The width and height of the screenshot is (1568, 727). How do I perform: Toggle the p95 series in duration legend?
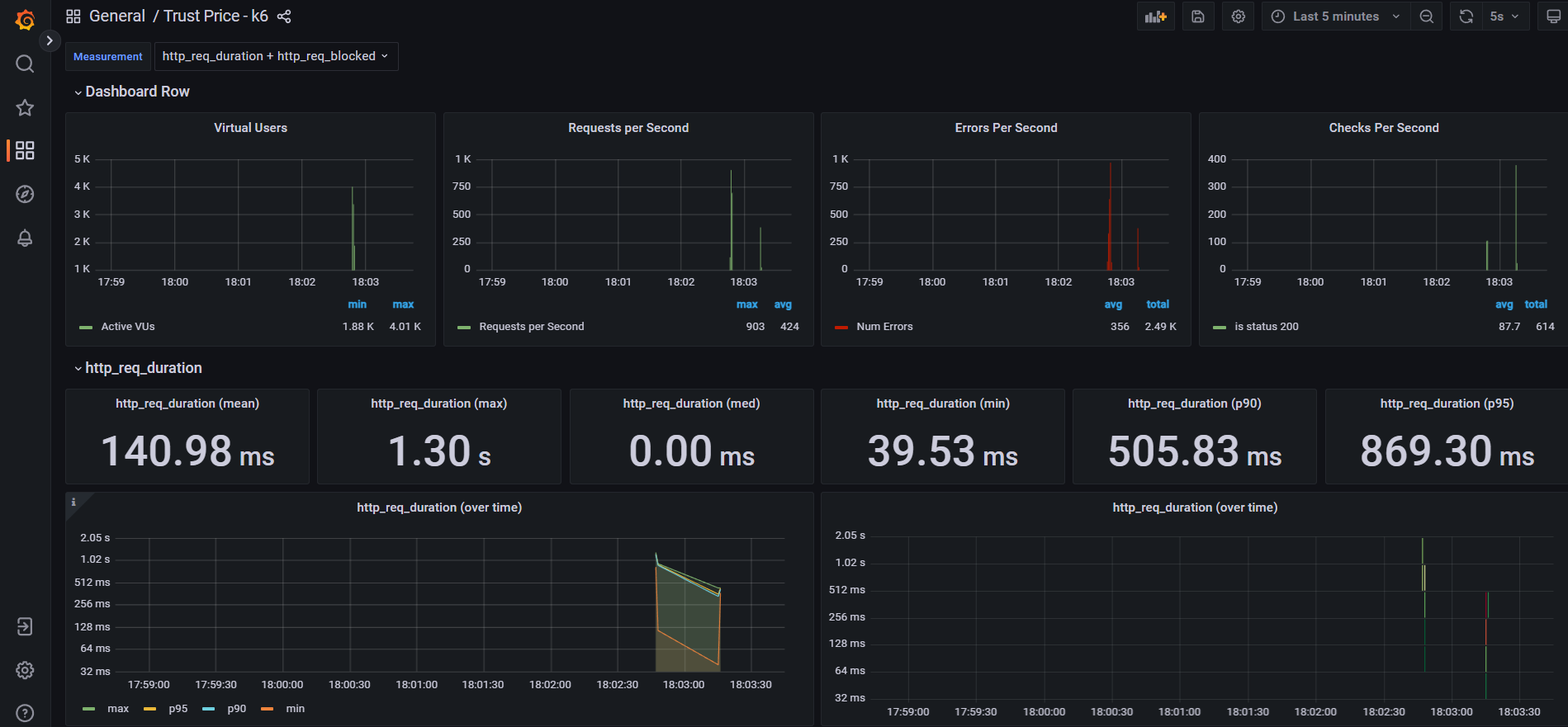178,709
